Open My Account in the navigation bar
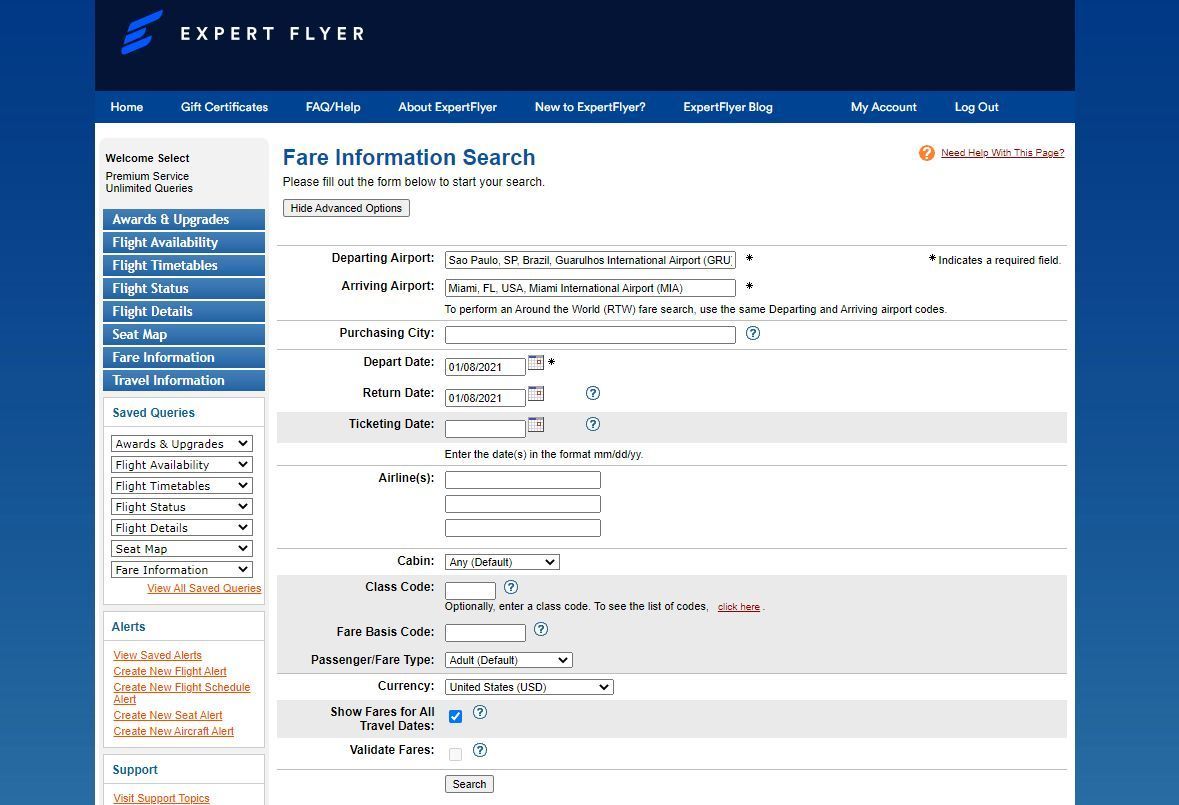The width and height of the screenshot is (1179, 805). click(883, 107)
